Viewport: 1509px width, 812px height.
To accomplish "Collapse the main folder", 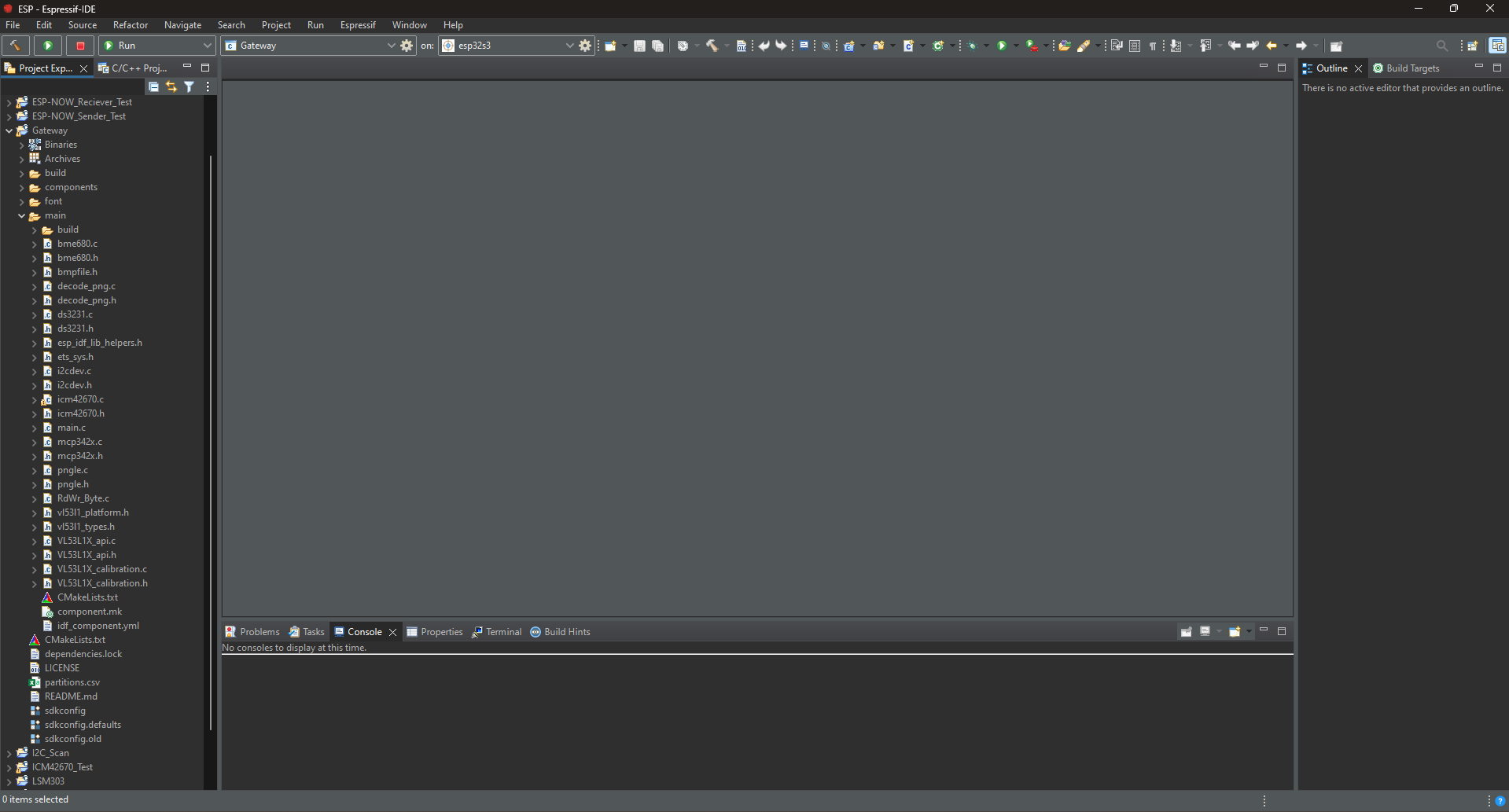I will (x=22, y=215).
